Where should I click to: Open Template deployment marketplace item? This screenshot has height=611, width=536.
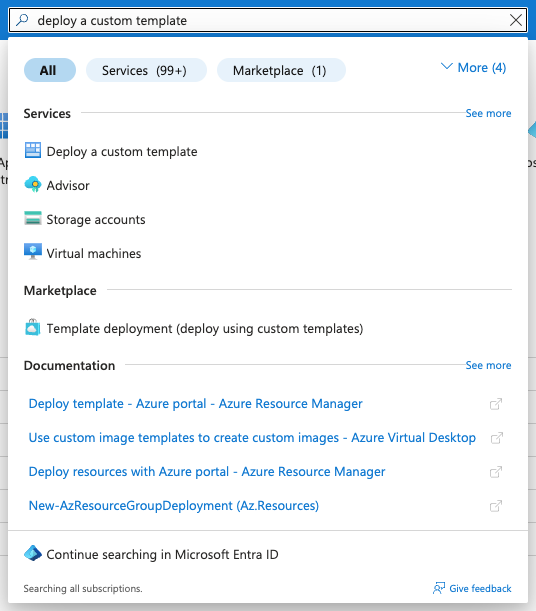coord(205,329)
